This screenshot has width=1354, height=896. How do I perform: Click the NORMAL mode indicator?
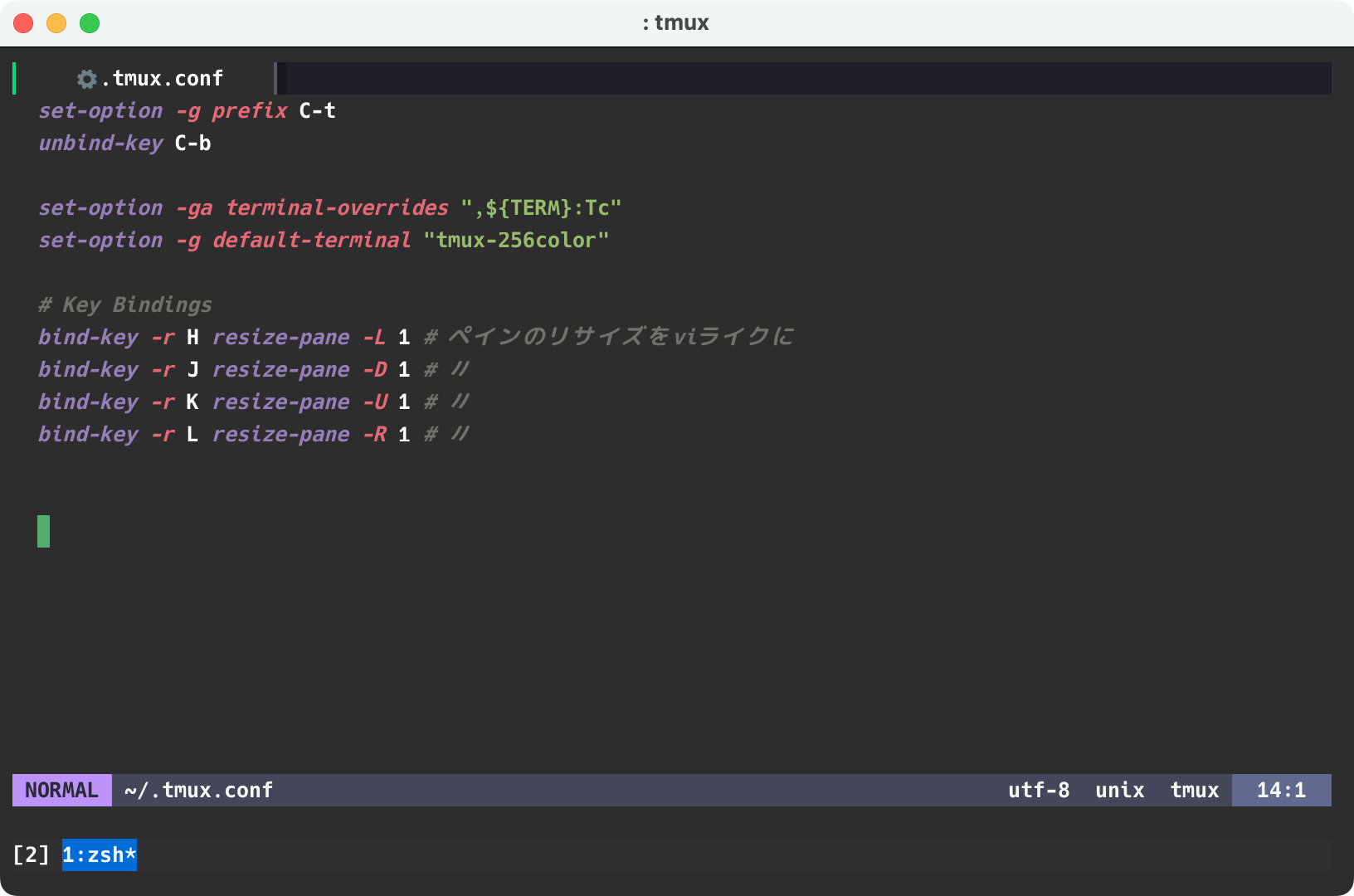[x=61, y=790]
